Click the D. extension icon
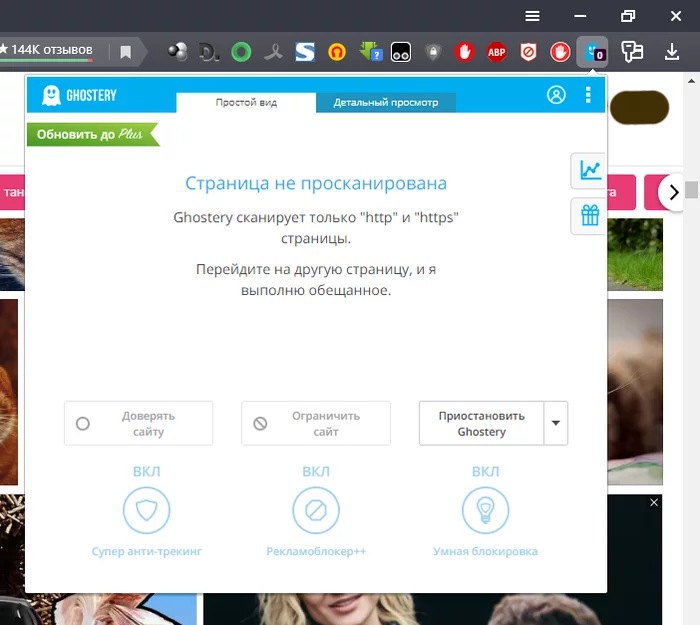 [x=209, y=52]
